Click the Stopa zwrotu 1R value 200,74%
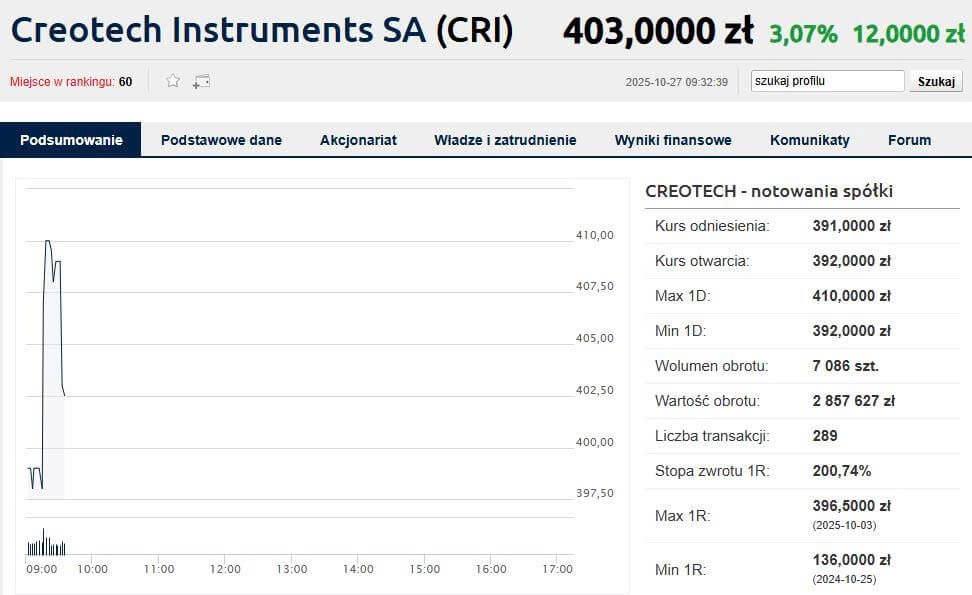 tap(841, 470)
